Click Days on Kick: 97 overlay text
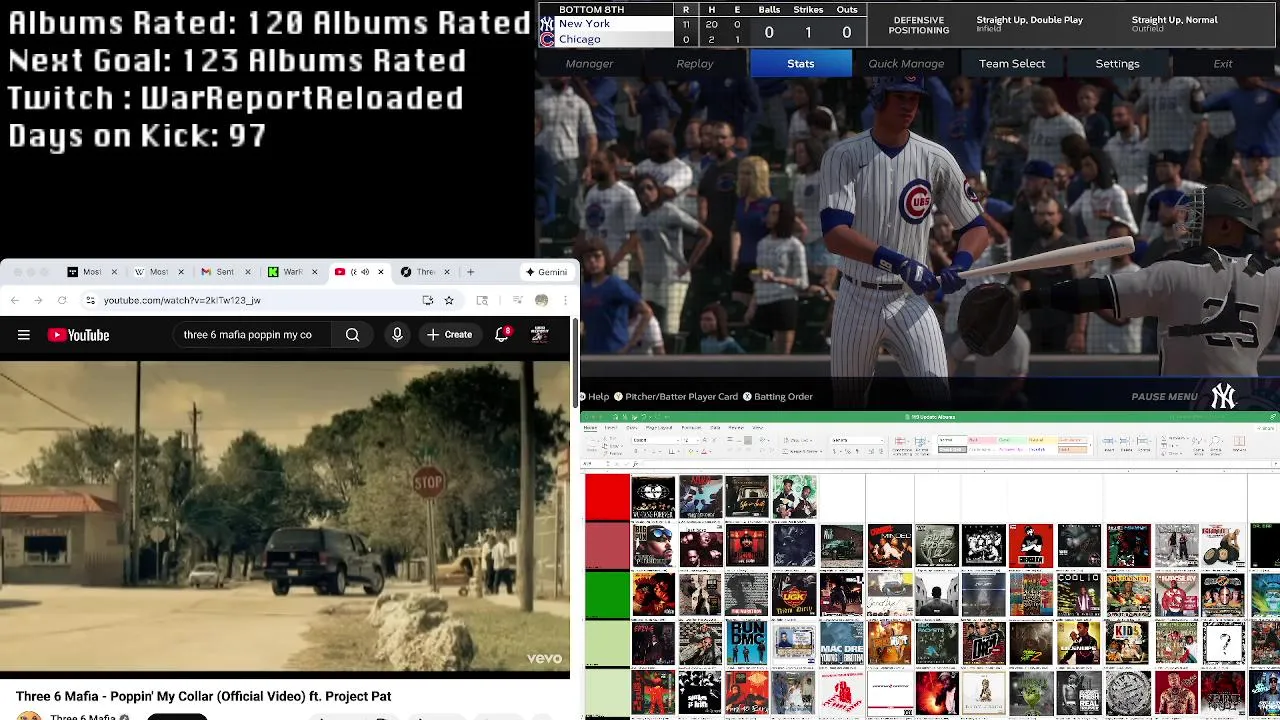The height and width of the screenshot is (720, 1280). tap(138, 136)
